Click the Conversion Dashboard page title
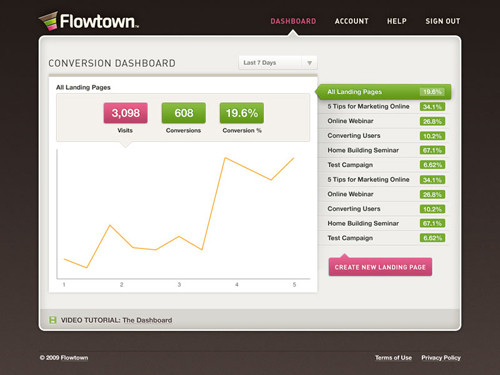The width and height of the screenshot is (500, 375). pos(112,63)
